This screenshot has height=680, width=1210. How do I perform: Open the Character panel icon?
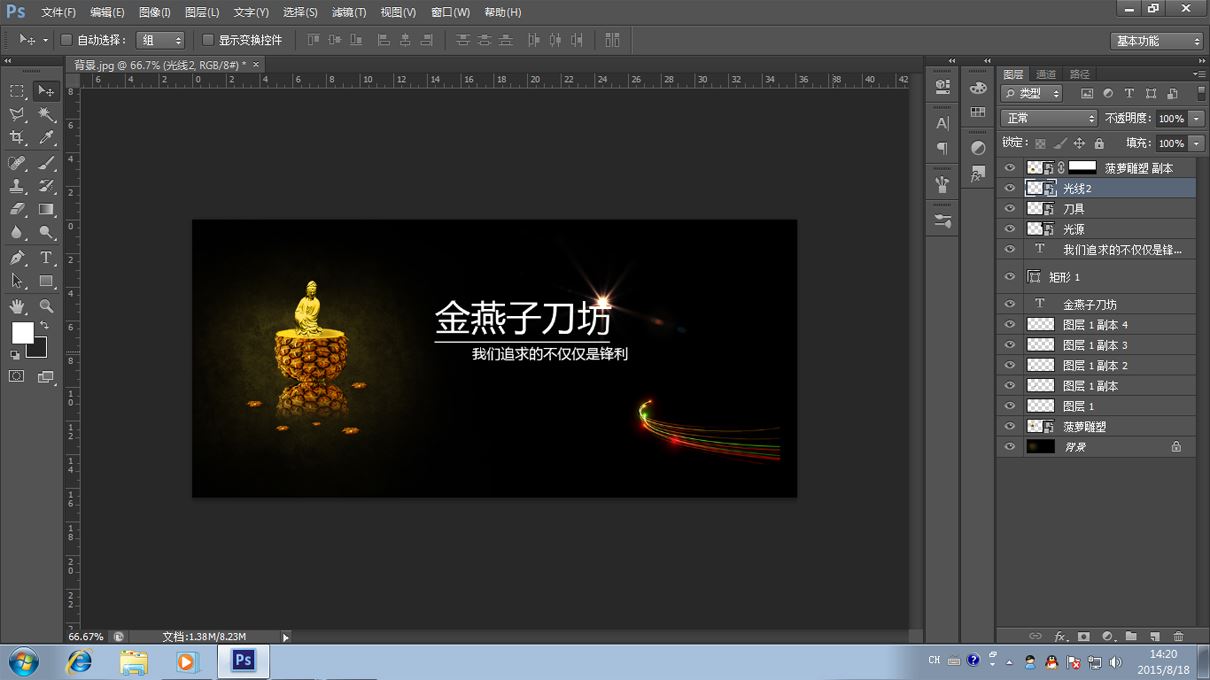pos(942,124)
